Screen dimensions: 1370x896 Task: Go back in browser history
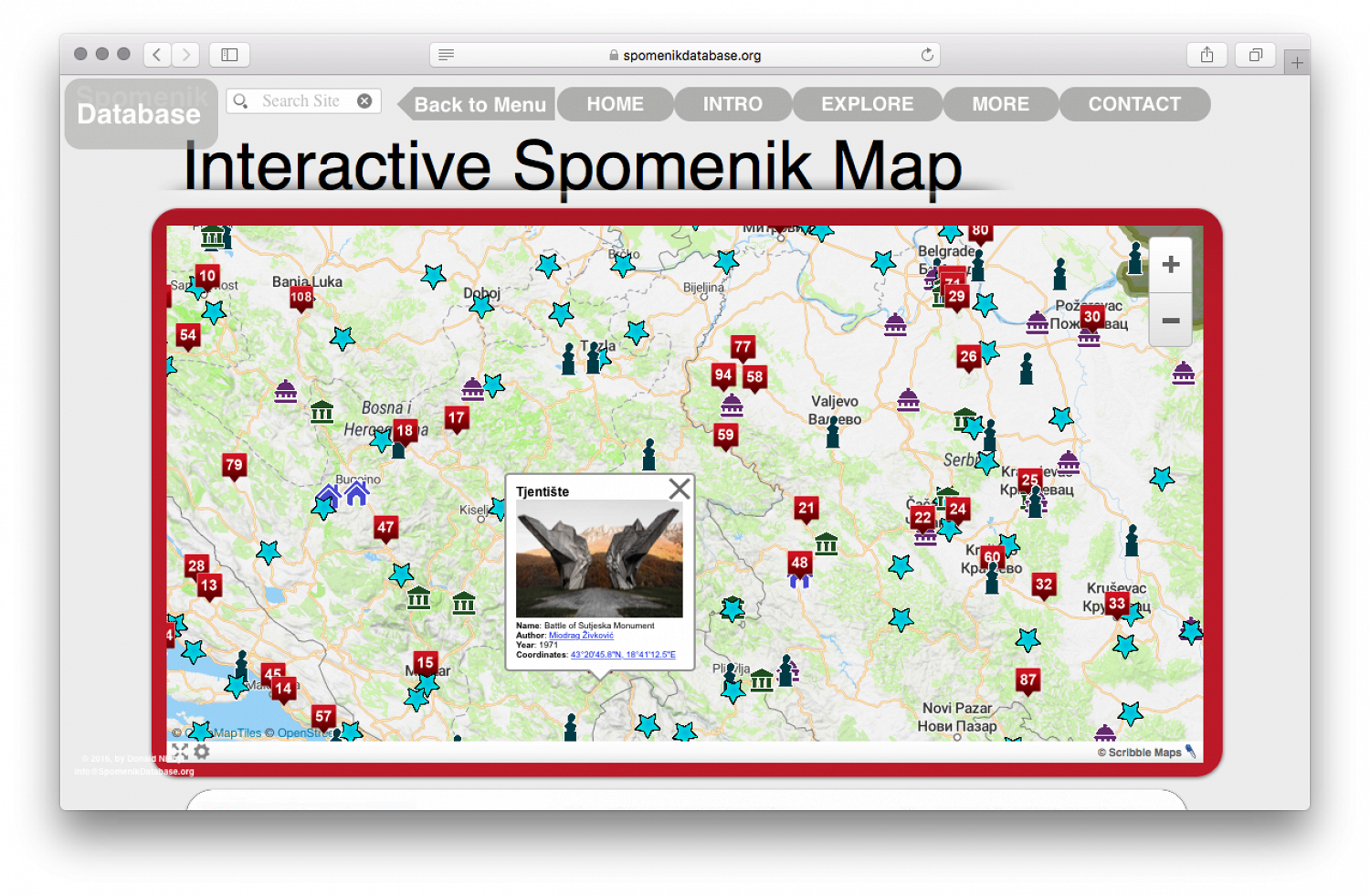tap(157, 55)
